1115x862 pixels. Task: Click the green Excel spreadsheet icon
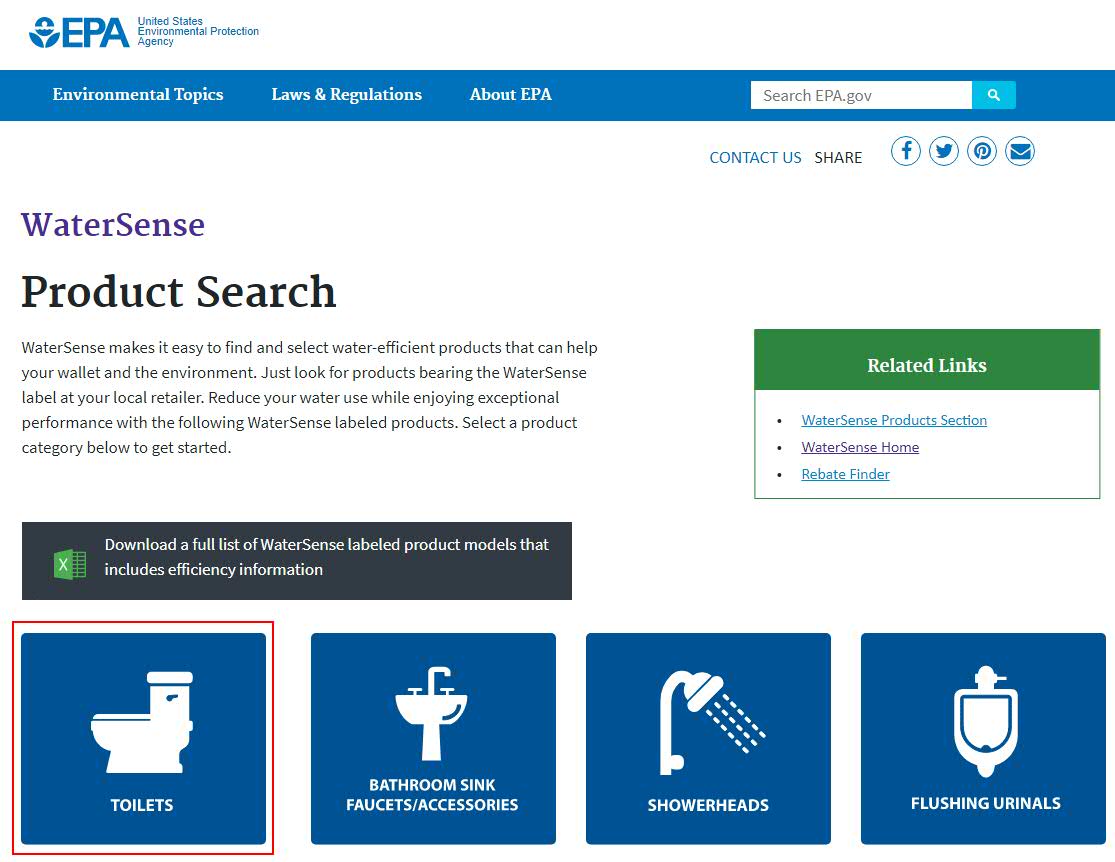(70, 565)
